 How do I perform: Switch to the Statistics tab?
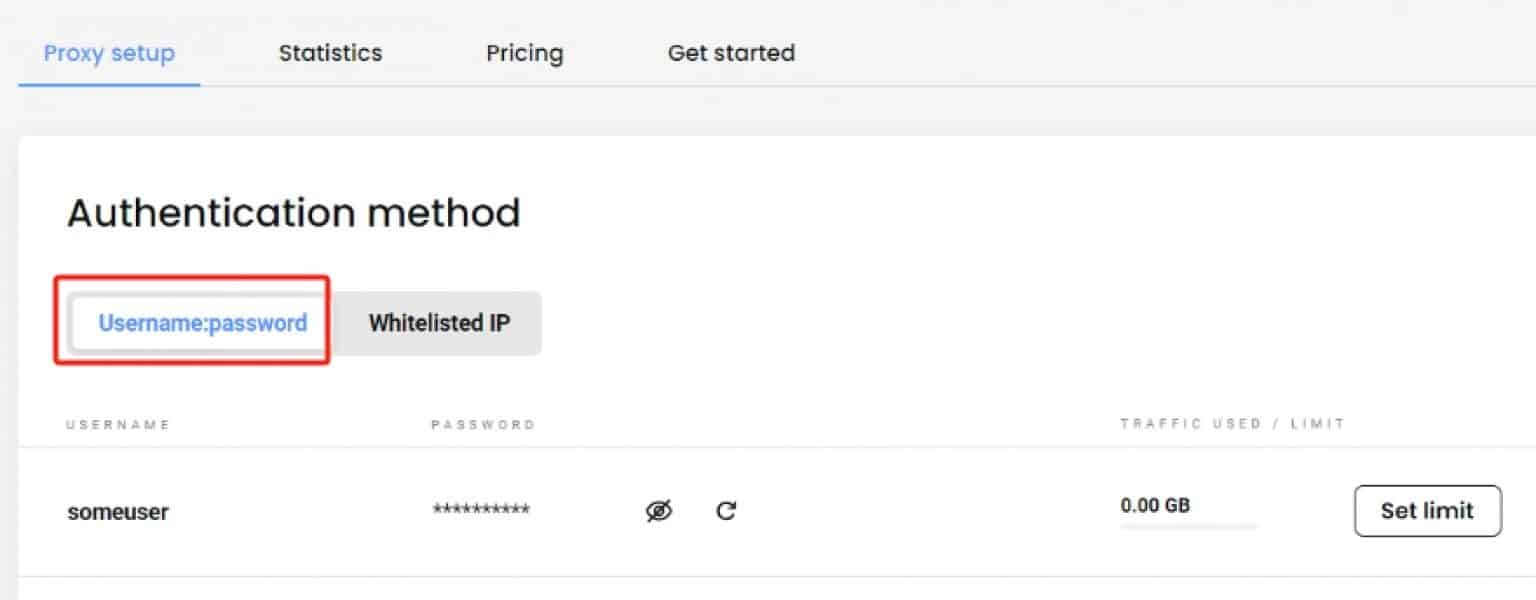click(x=330, y=53)
